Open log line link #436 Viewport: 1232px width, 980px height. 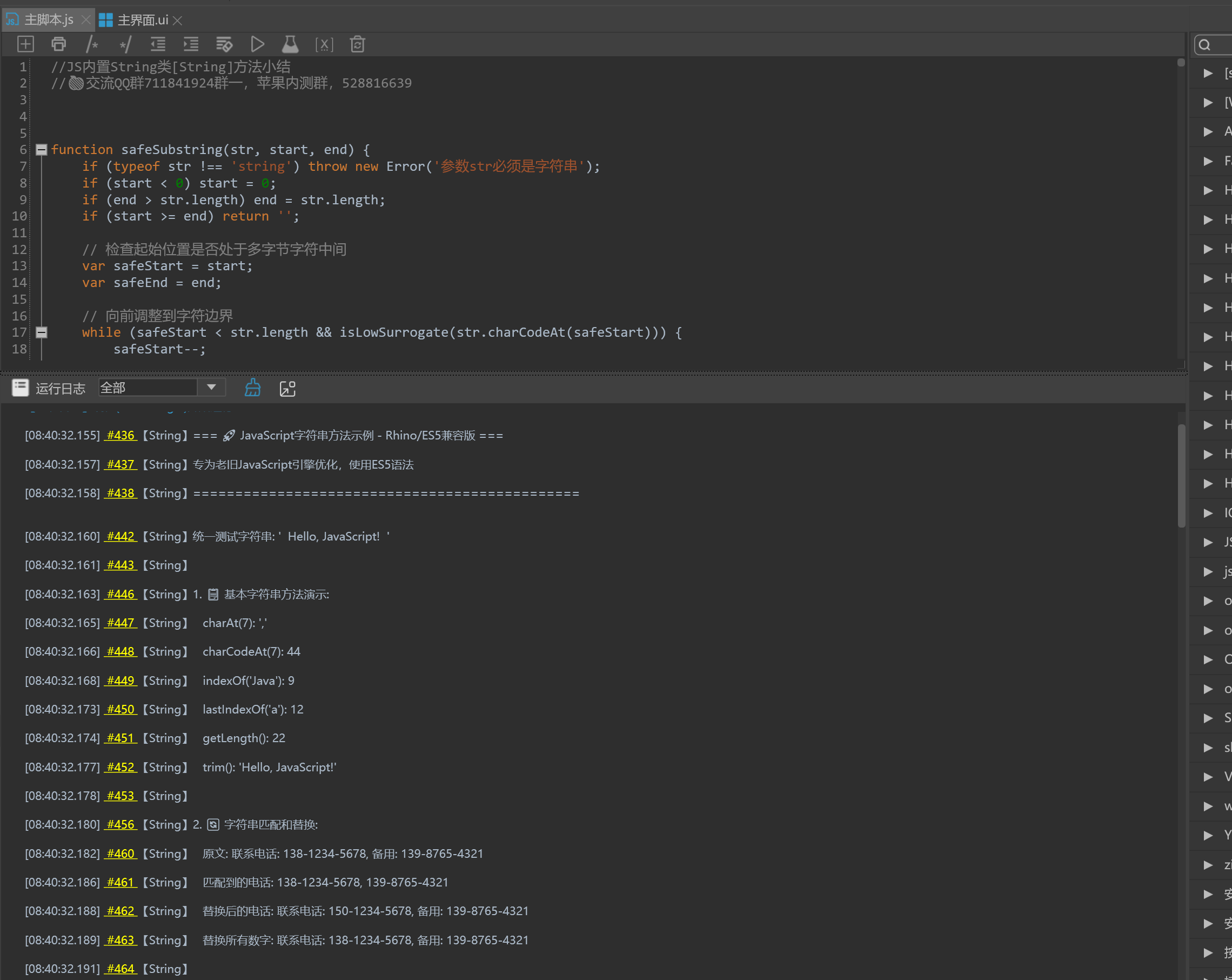coord(120,435)
